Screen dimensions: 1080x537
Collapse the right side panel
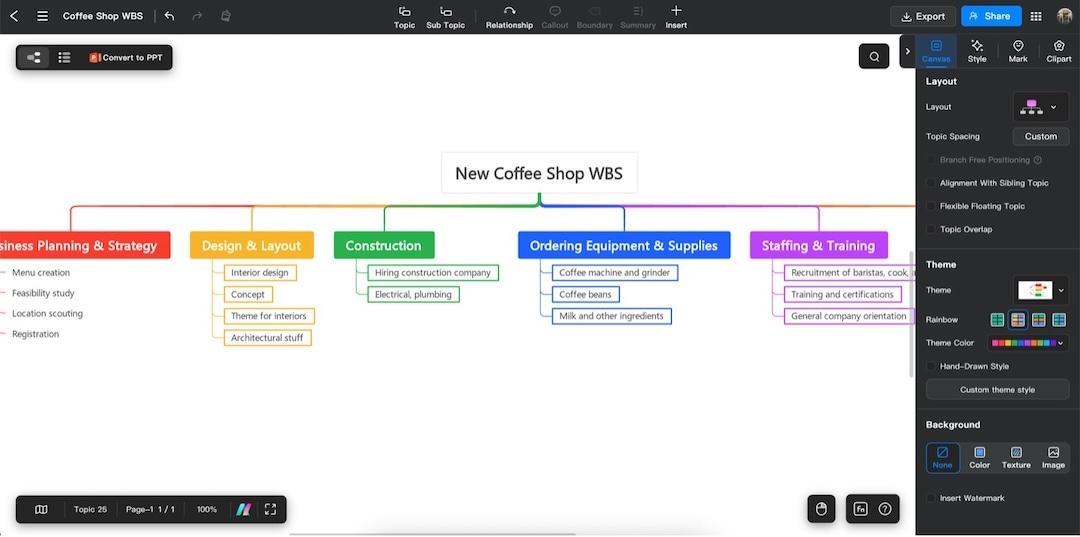click(907, 51)
